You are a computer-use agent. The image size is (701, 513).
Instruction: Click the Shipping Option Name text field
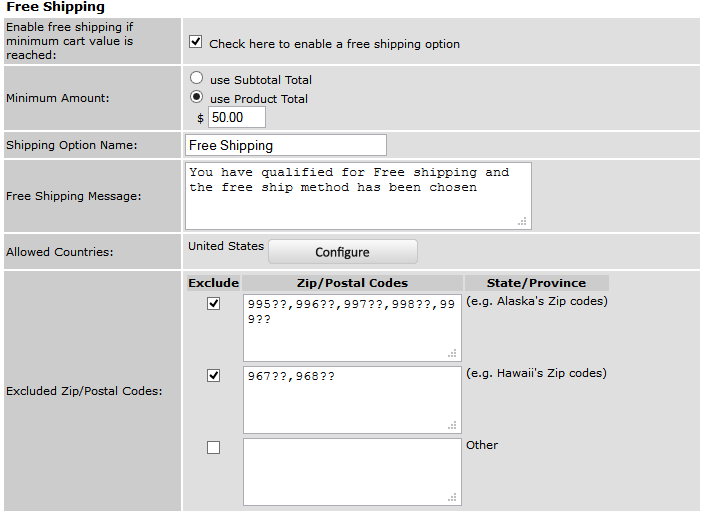[286, 145]
